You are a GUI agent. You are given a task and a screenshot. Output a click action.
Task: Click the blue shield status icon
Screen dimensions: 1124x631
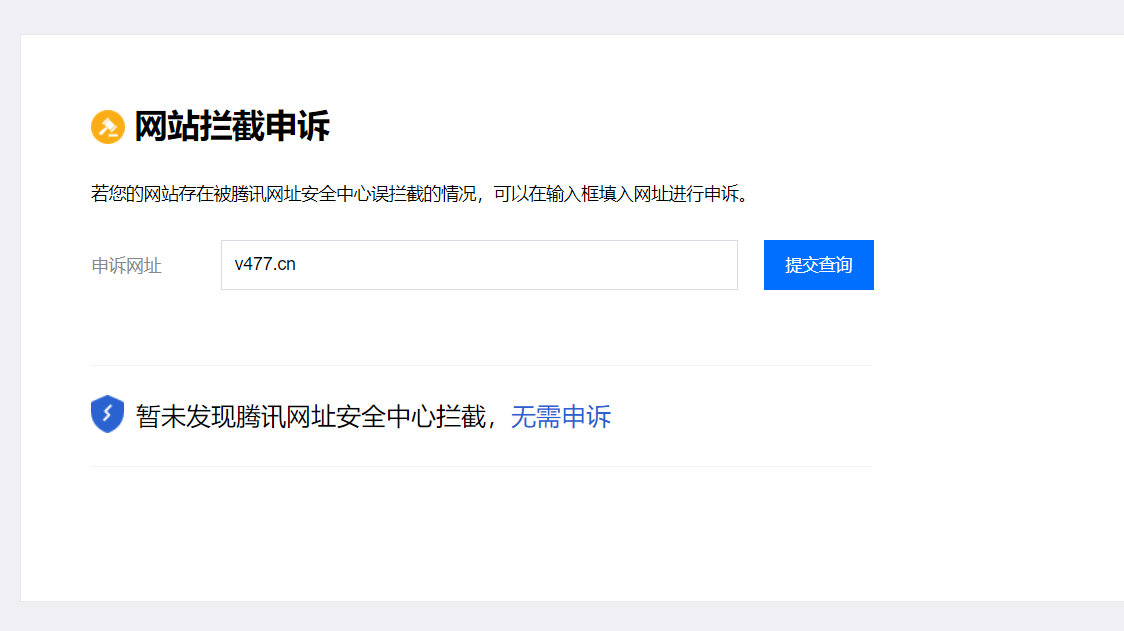108,414
